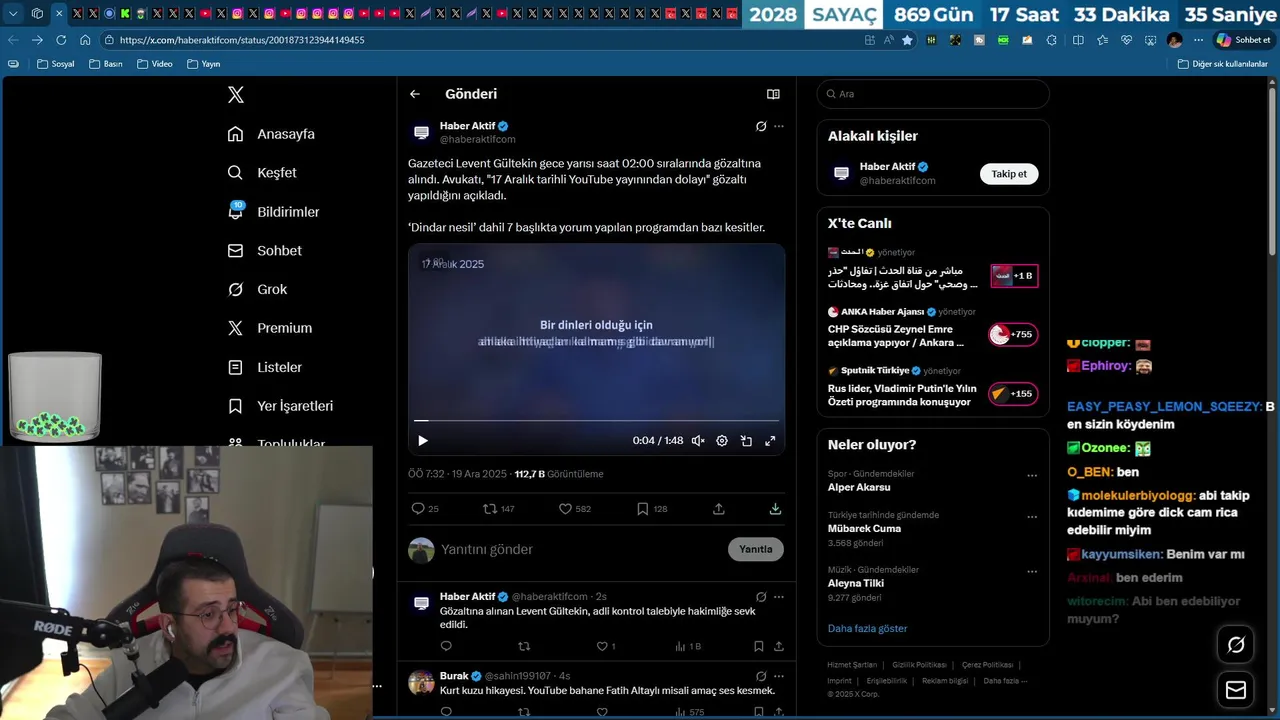This screenshot has width=1280, height=720.
Task: Open Video bookmarks folder
Action: pyautogui.click(x=155, y=64)
